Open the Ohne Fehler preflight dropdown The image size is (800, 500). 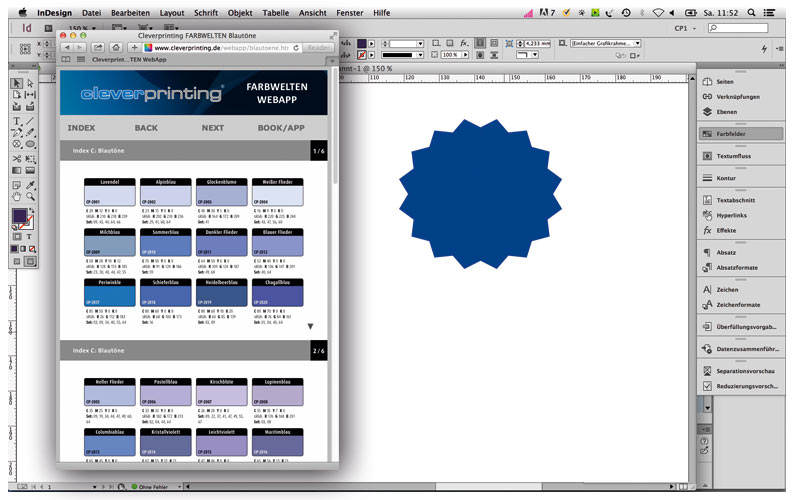coord(179,487)
